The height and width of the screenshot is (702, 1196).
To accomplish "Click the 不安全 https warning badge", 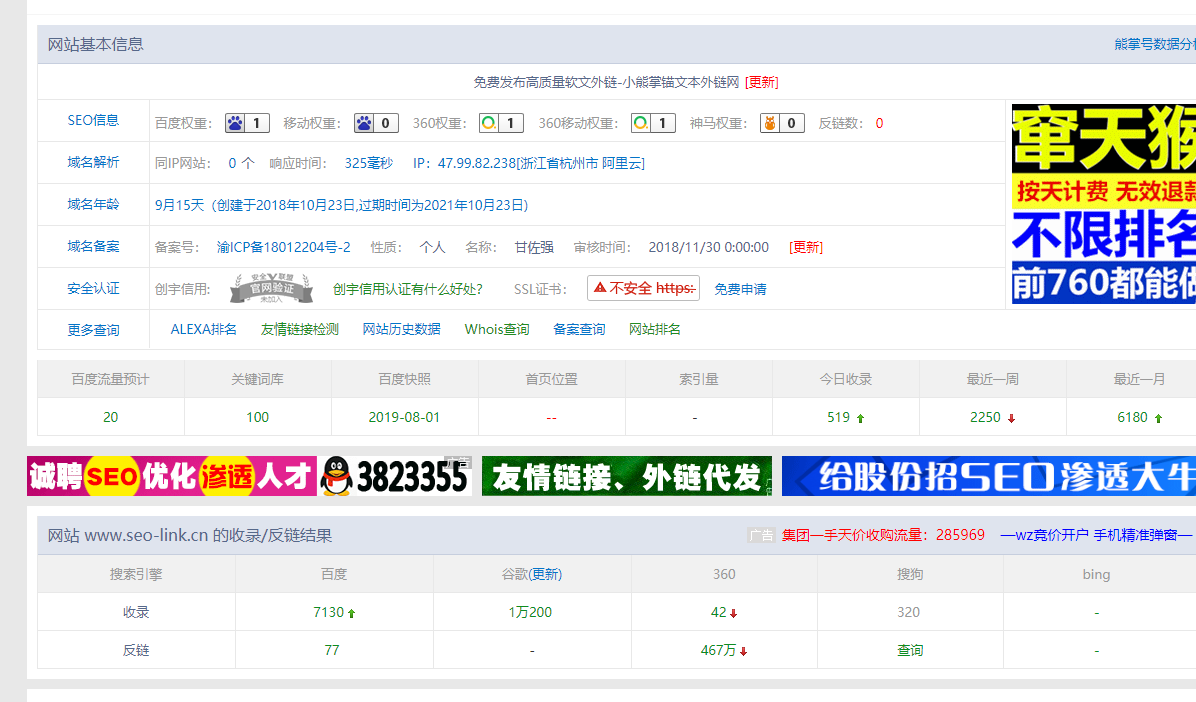I will [x=644, y=288].
